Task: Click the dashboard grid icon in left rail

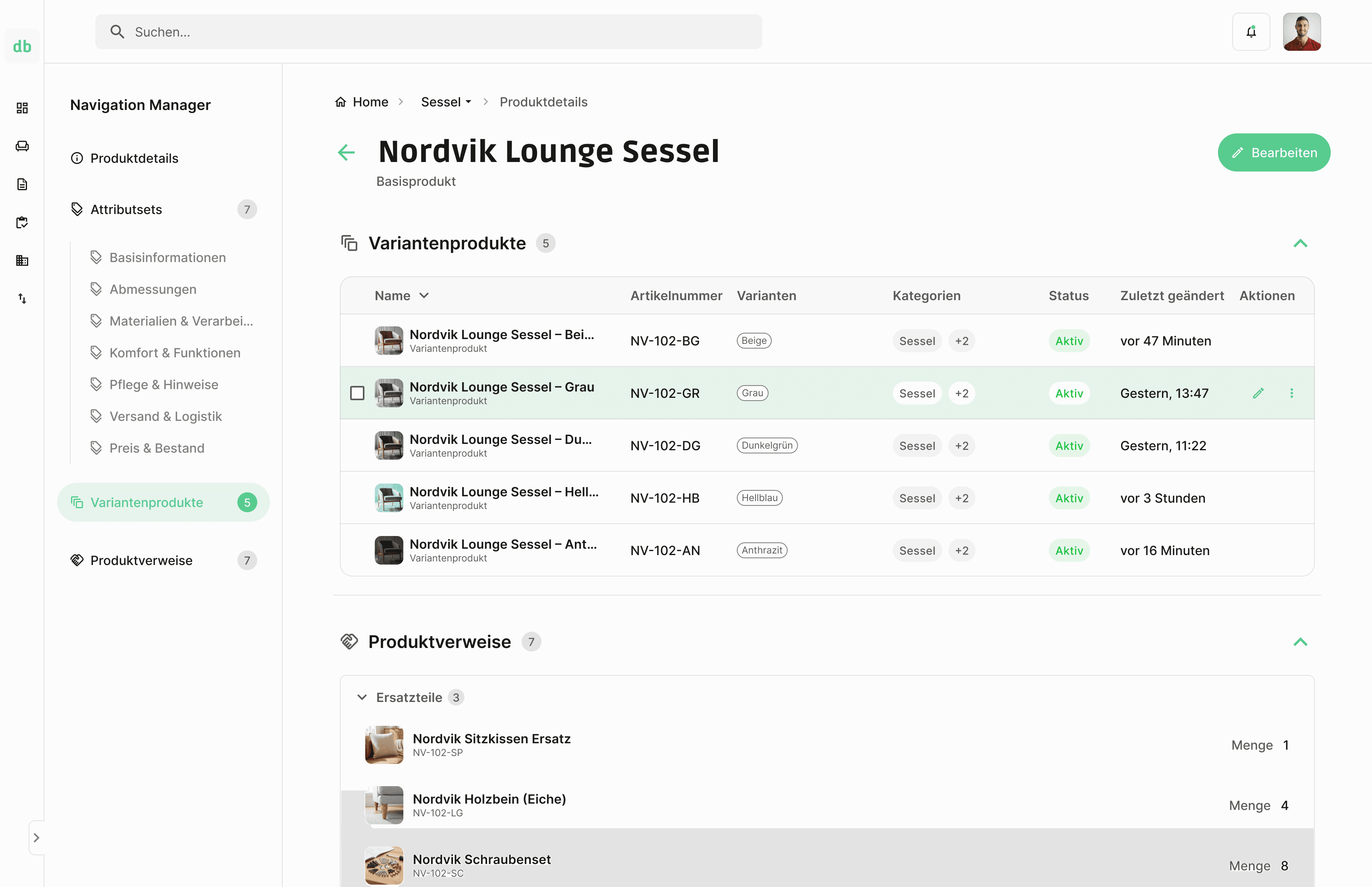Action: point(22,108)
